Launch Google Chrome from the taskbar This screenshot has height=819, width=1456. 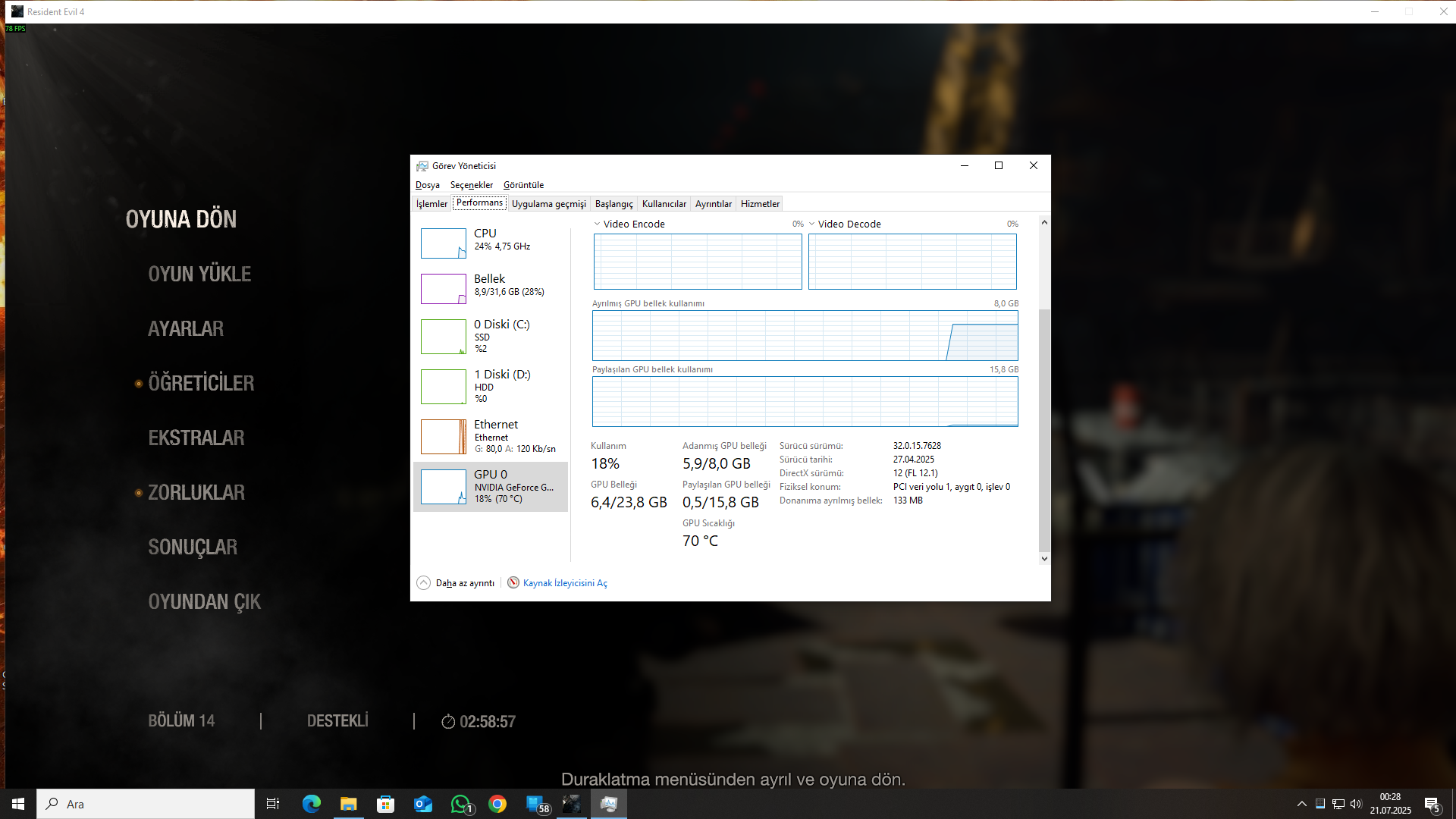pyautogui.click(x=497, y=804)
